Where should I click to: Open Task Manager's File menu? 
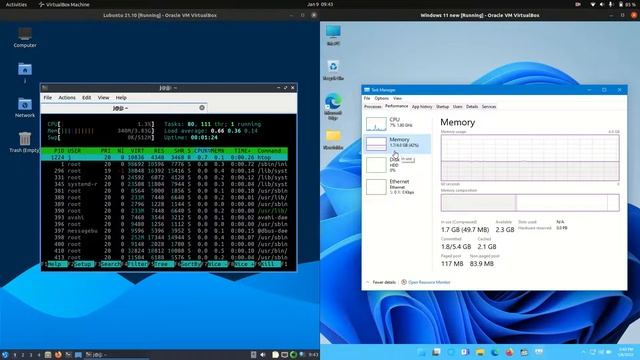pos(367,98)
